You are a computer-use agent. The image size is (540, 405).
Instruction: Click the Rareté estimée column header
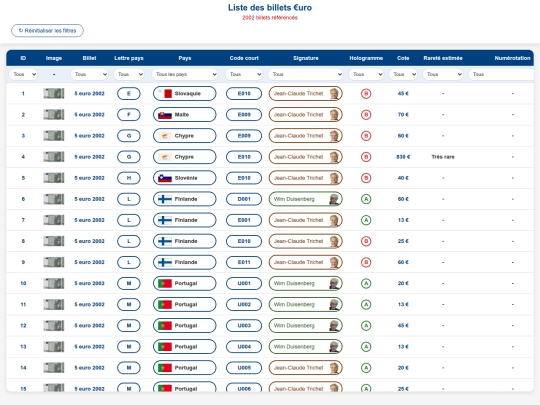(x=443, y=58)
